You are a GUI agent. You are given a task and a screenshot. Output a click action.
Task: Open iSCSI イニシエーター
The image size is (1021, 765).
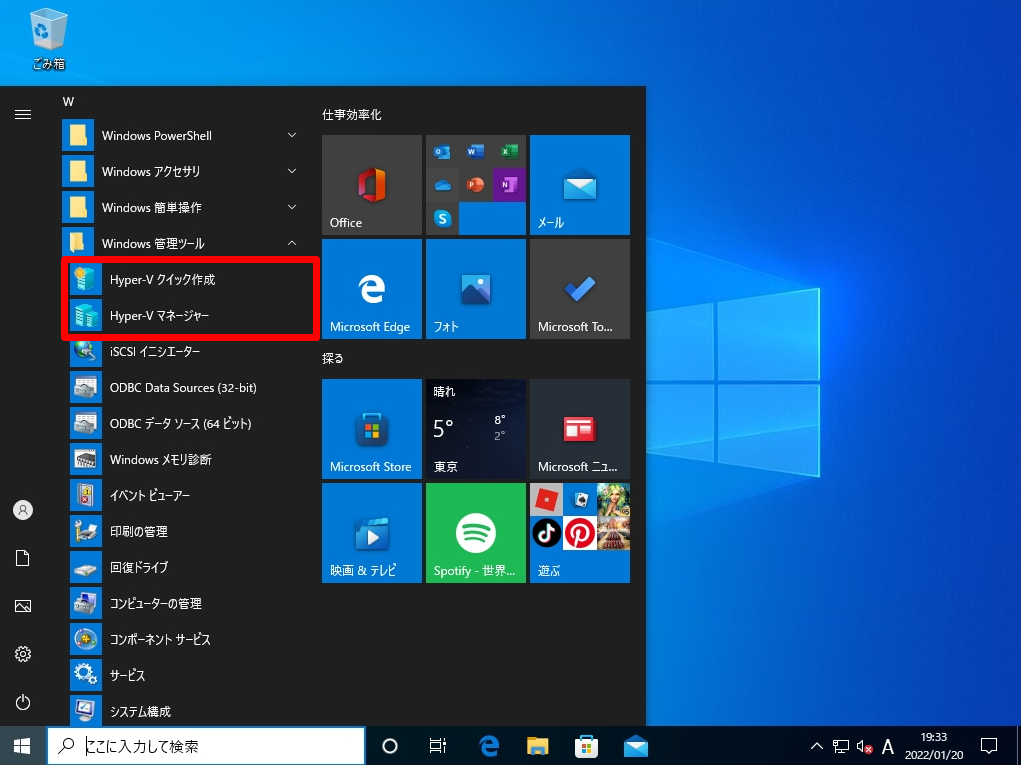click(189, 352)
